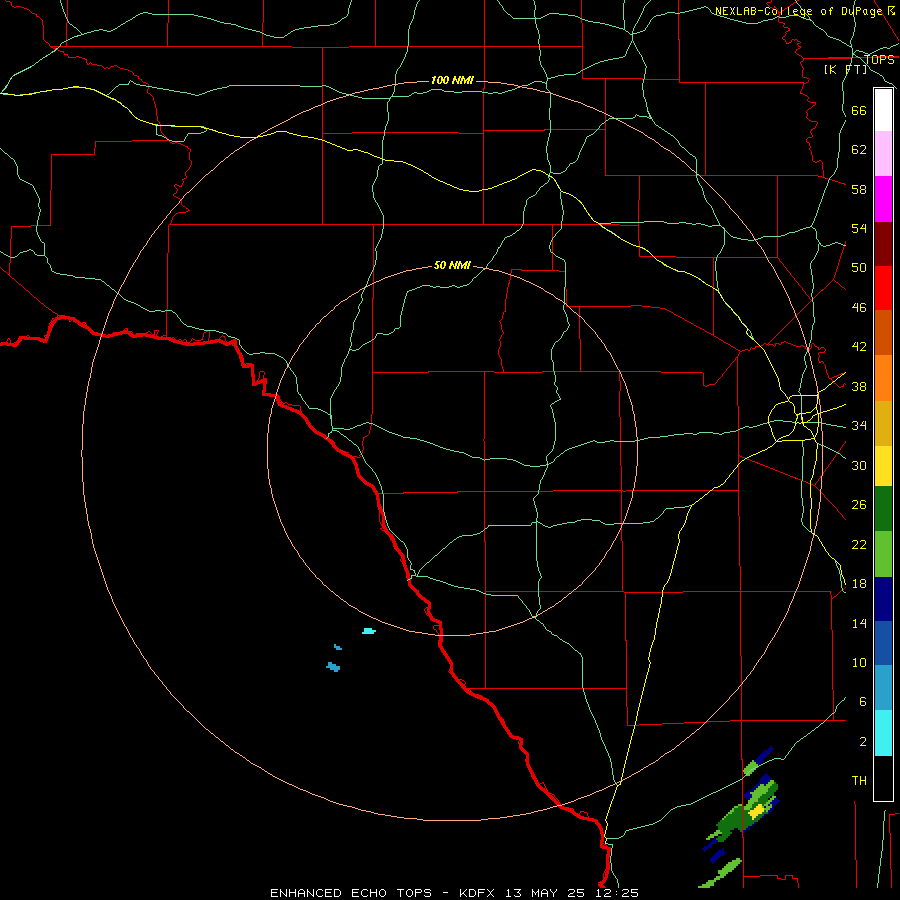
Task: Click the light pink scale swatch
Action: (x=883, y=153)
